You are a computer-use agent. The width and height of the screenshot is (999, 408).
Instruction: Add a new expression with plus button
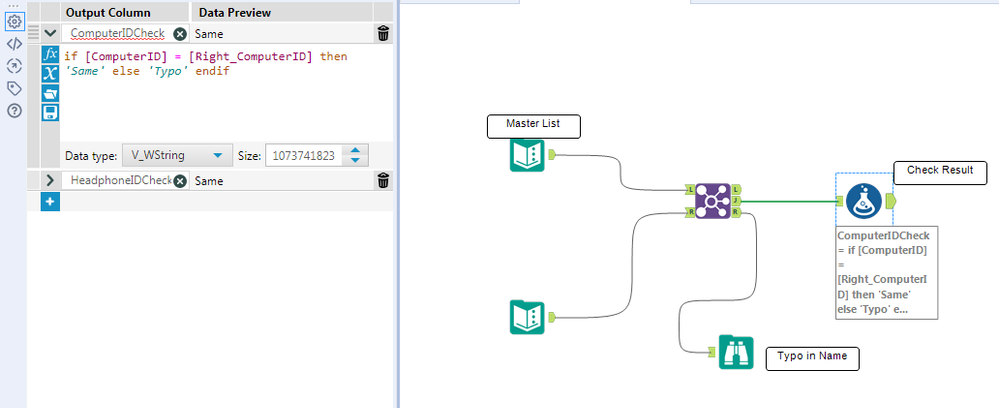click(50, 203)
